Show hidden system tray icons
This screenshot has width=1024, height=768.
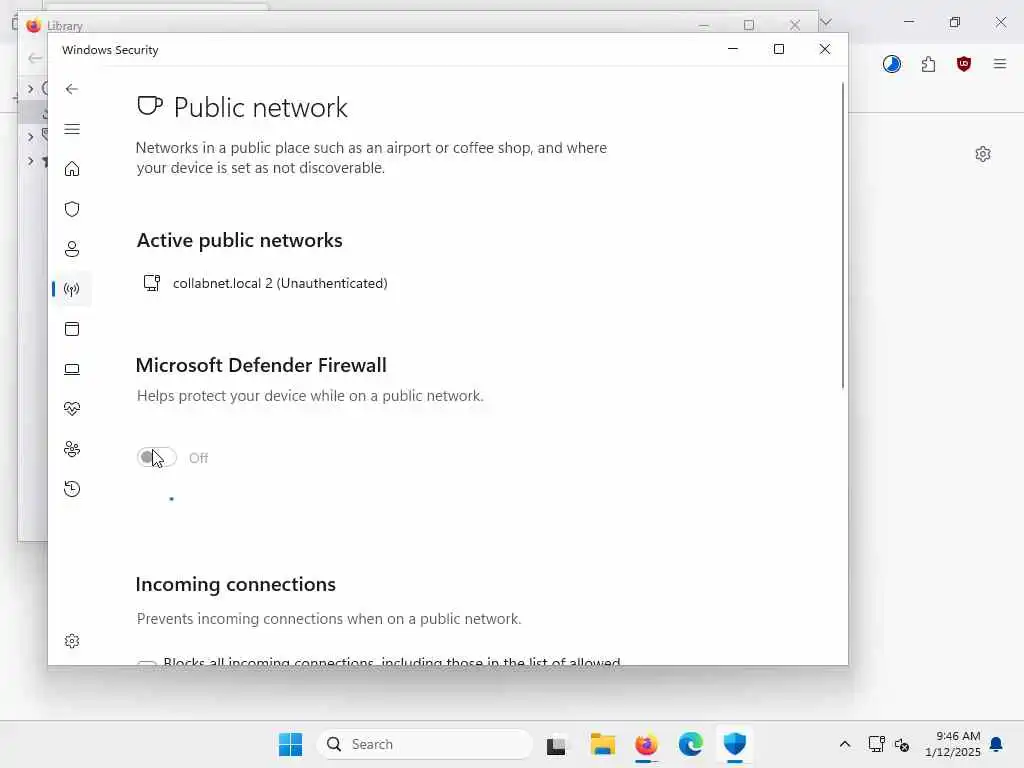pos(844,744)
